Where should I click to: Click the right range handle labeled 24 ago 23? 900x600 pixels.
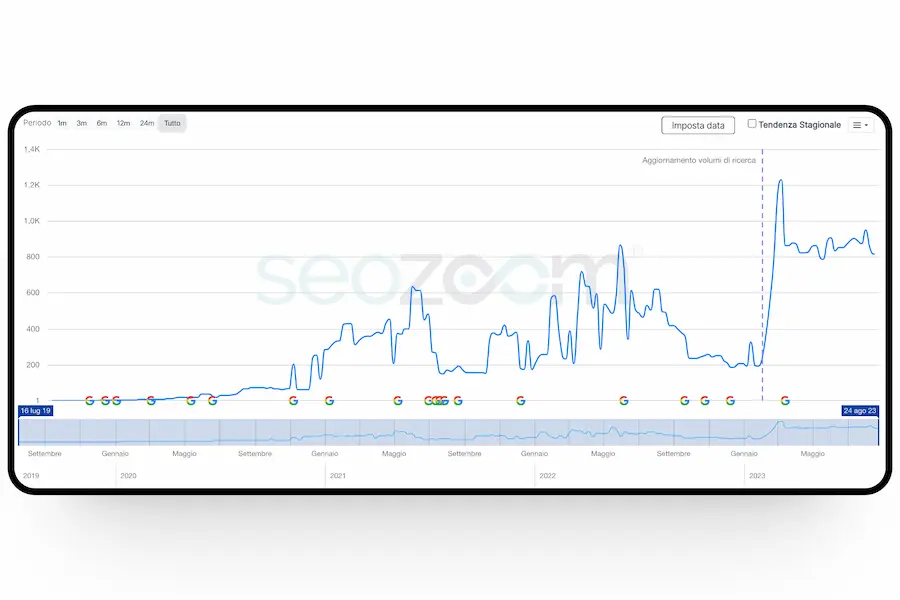click(x=860, y=411)
